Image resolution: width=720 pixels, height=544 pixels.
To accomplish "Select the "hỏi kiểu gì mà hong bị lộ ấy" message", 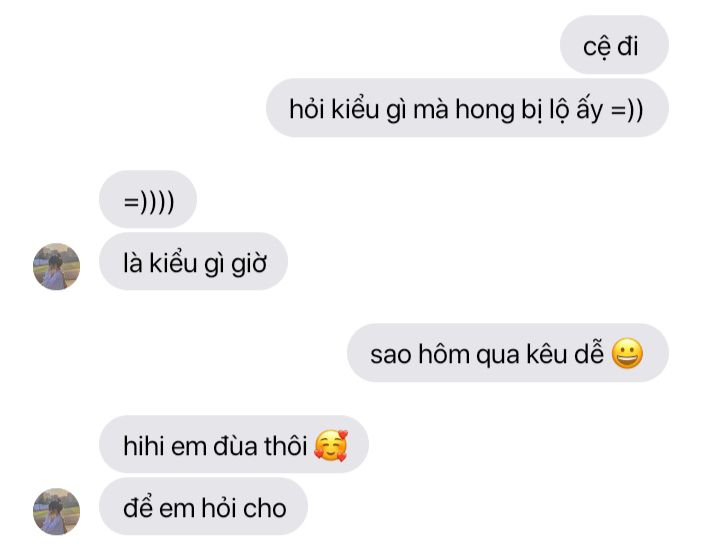I will pos(467,108).
